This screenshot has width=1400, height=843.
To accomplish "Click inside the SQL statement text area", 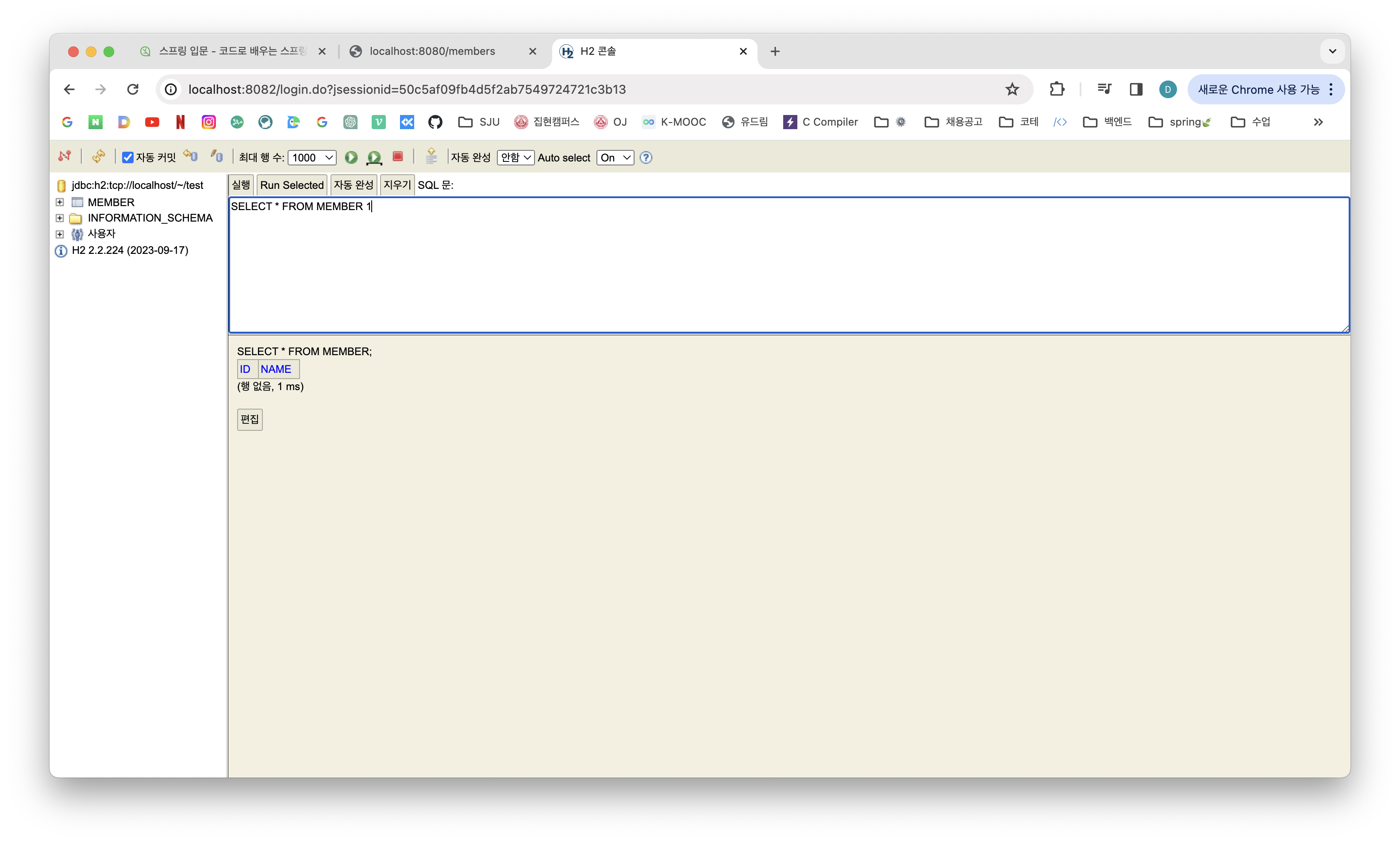I will 788,265.
